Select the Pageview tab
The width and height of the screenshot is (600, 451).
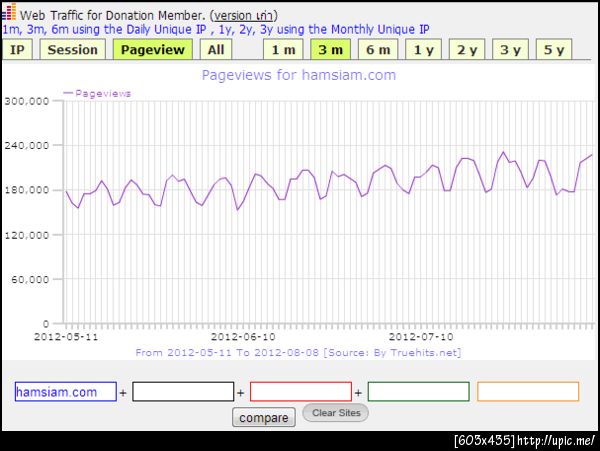(x=153, y=50)
